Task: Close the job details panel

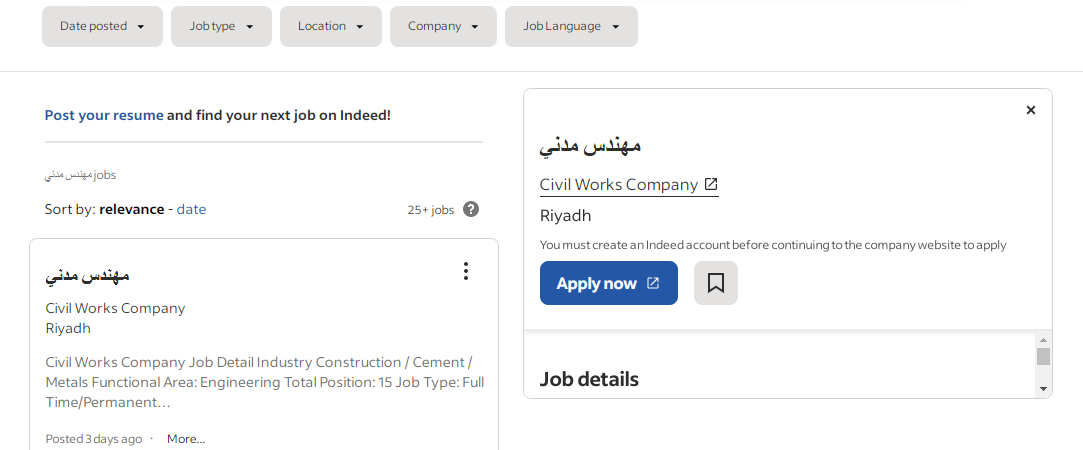Action: point(1031,110)
